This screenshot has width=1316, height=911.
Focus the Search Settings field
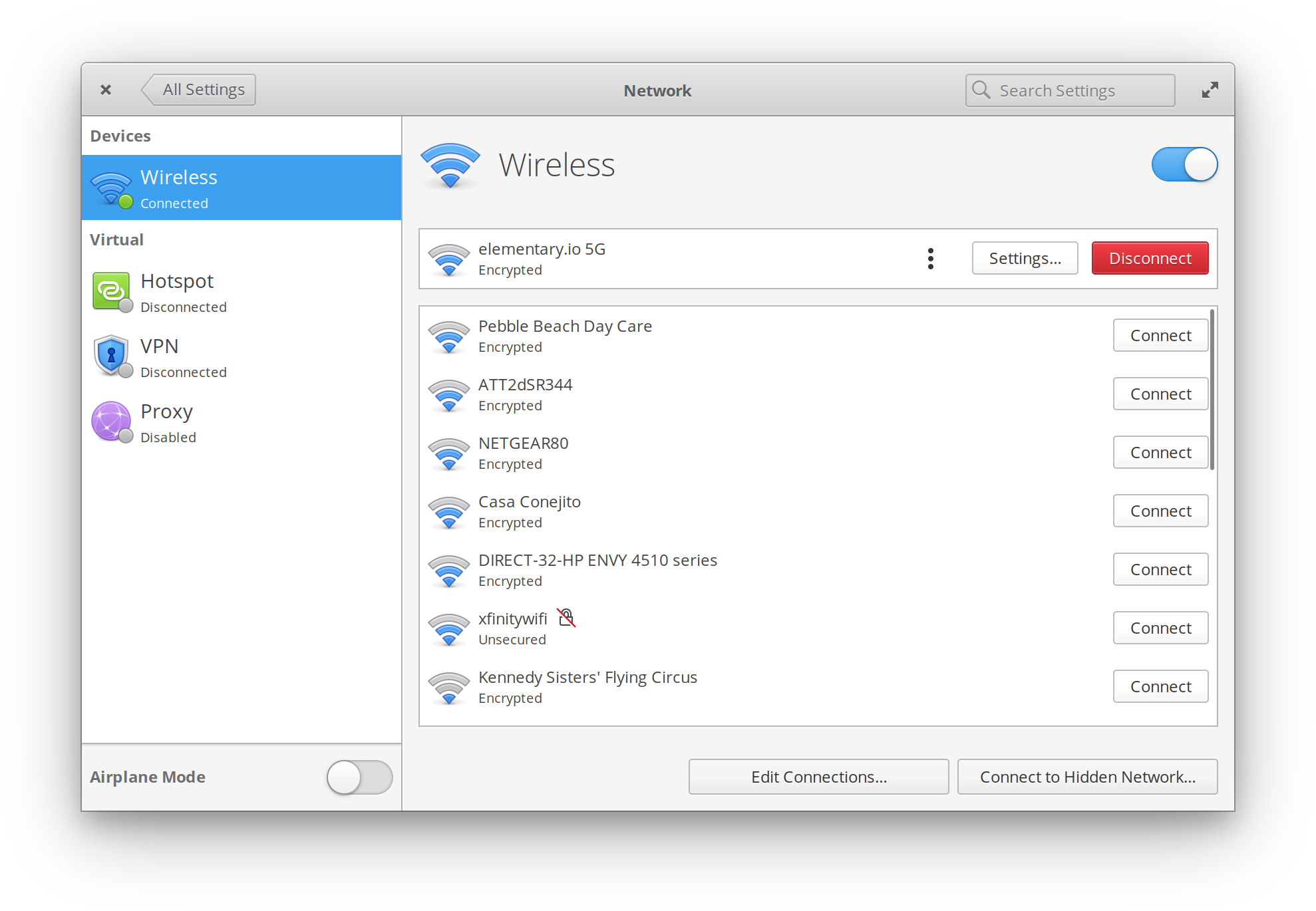1078,90
